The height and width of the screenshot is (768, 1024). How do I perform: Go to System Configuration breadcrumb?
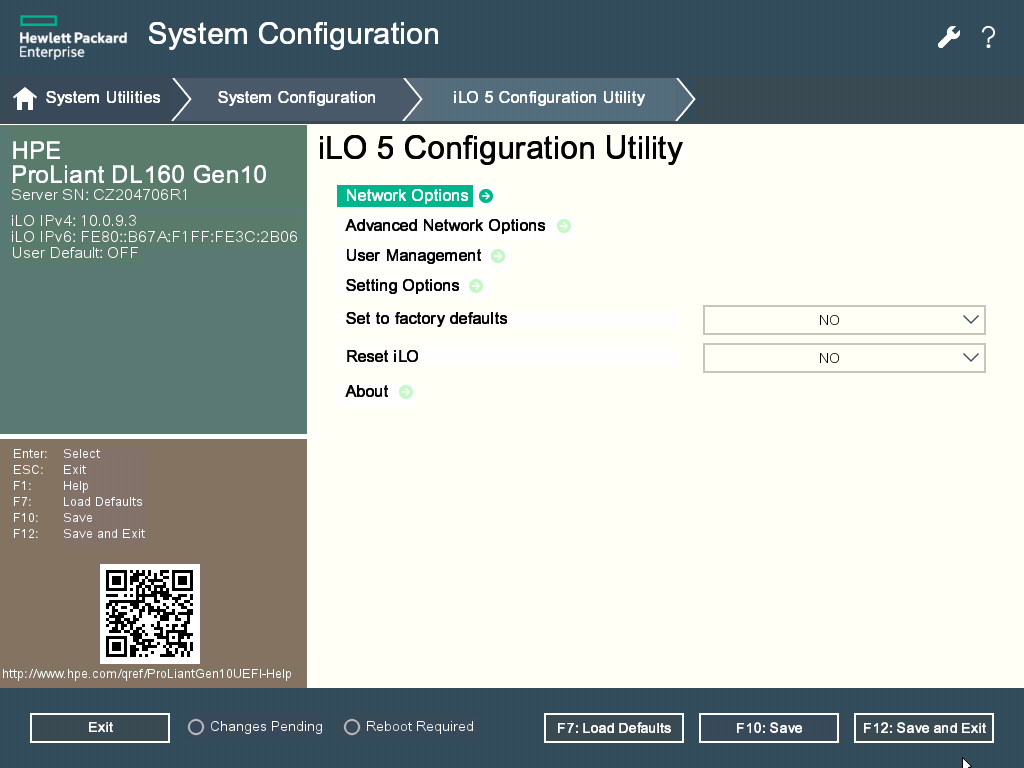tap(296, 97)
